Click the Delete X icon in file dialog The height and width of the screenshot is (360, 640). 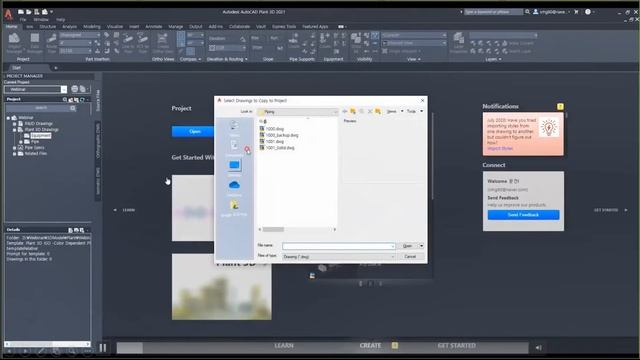pos(370,111)
